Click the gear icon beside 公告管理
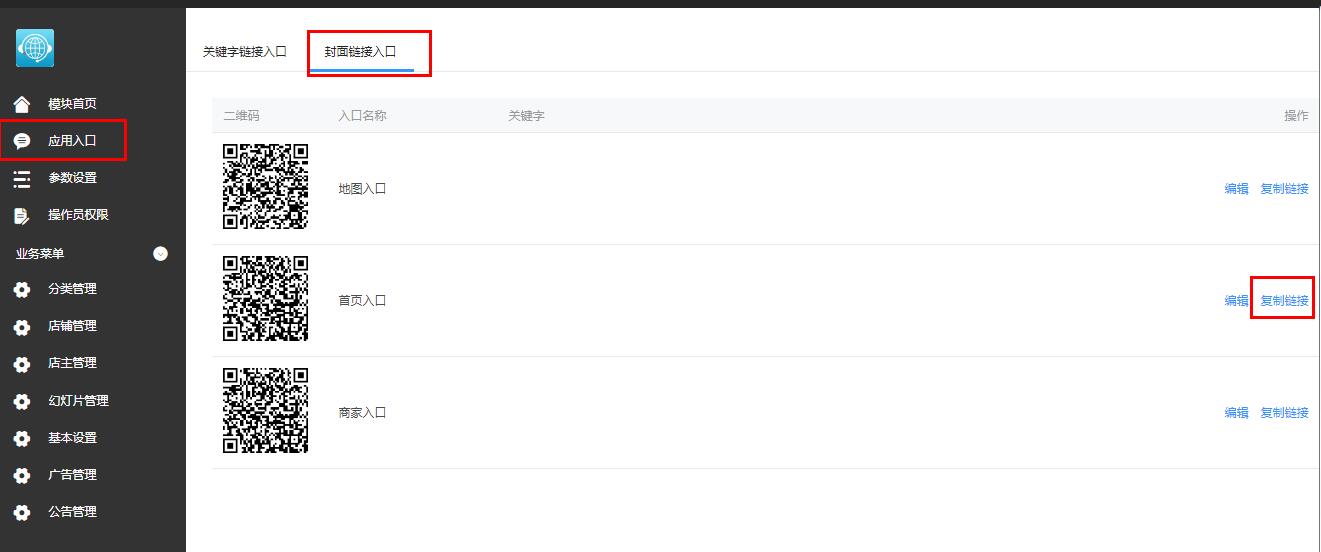1321x552 pixels. [22, 513]
